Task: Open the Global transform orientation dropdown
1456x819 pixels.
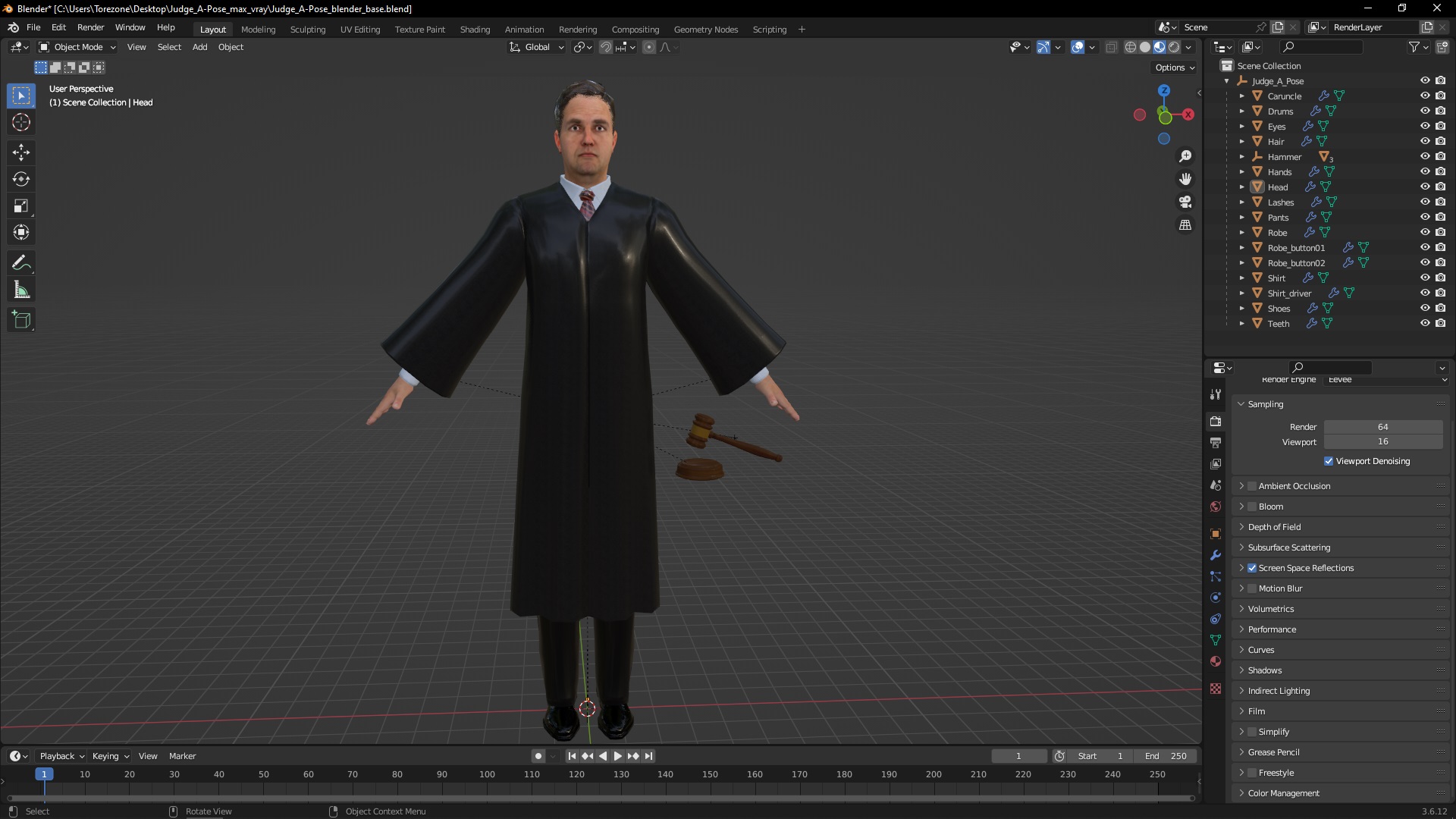Action: 537,47
